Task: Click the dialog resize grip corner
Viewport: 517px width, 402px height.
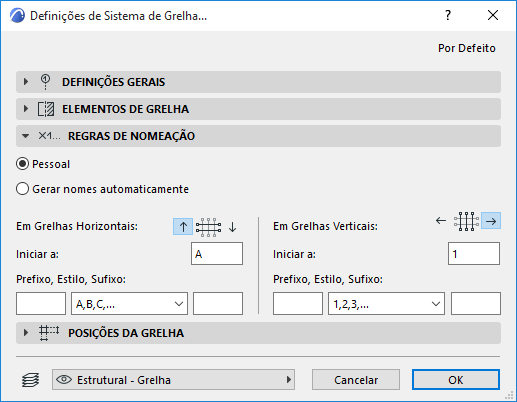Action: pos(509,395)
